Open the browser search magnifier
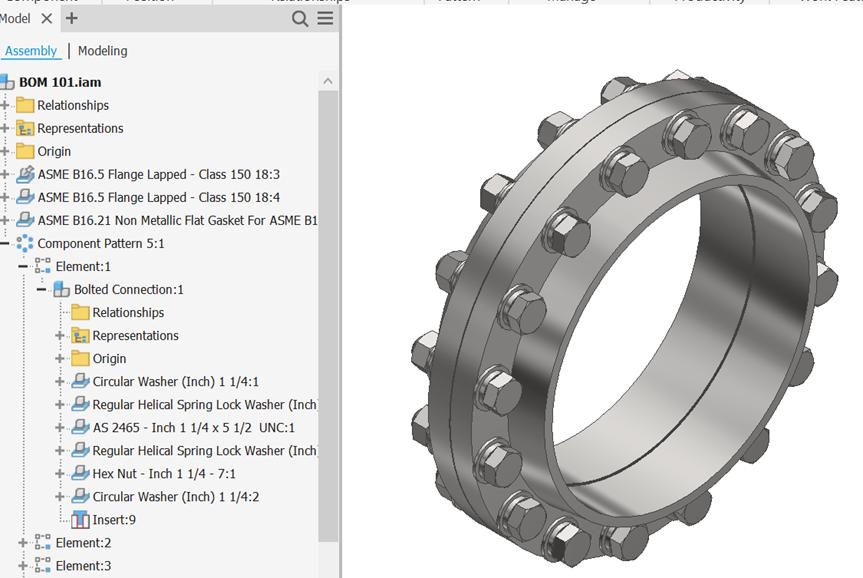863x578 pixels. (300, 19)
